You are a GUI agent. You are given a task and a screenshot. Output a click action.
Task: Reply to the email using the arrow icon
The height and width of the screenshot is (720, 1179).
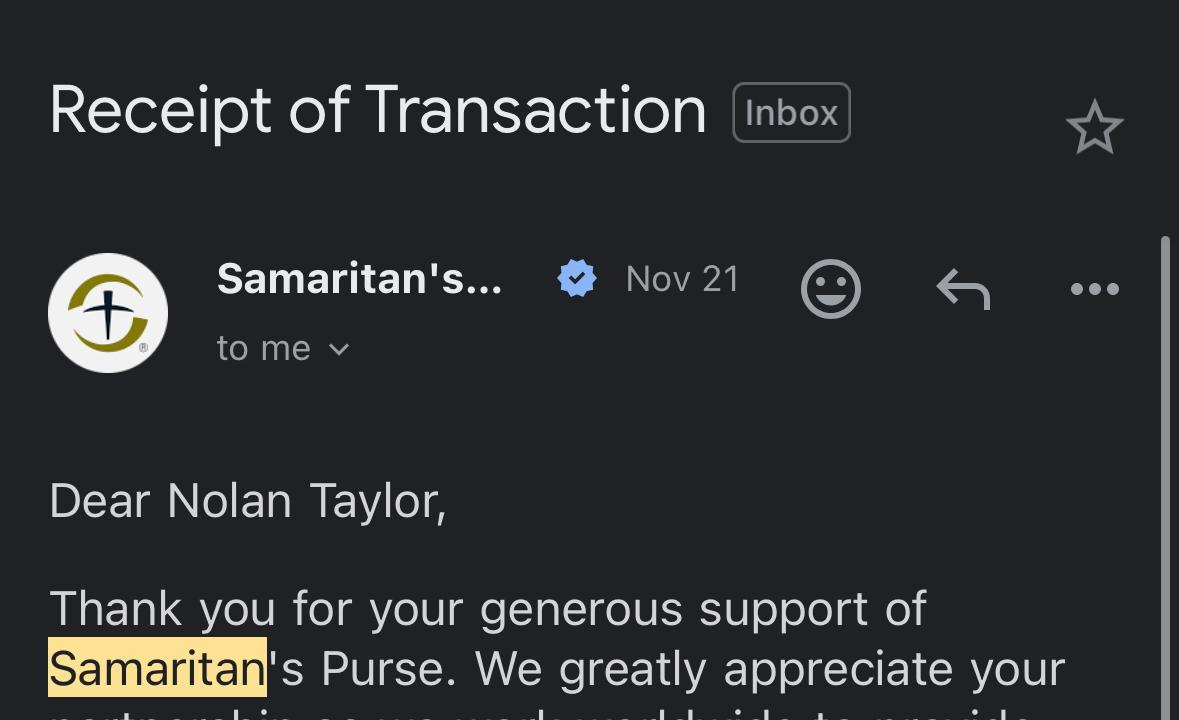963,289
